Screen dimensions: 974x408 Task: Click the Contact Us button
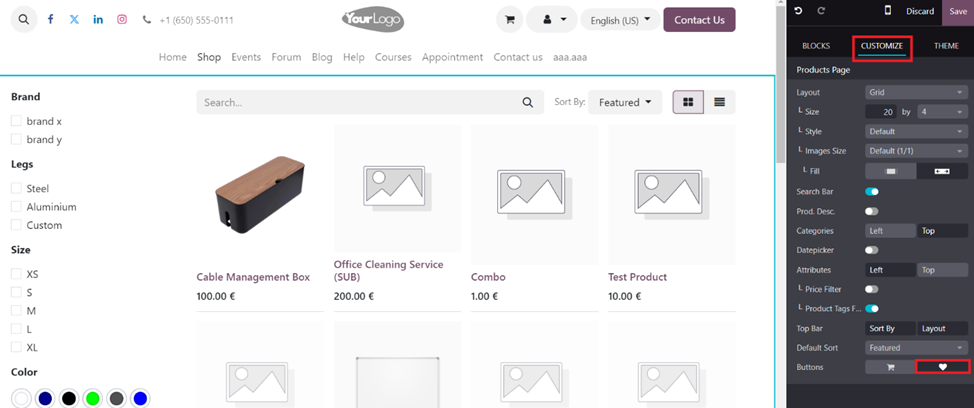tap(699, 20)
